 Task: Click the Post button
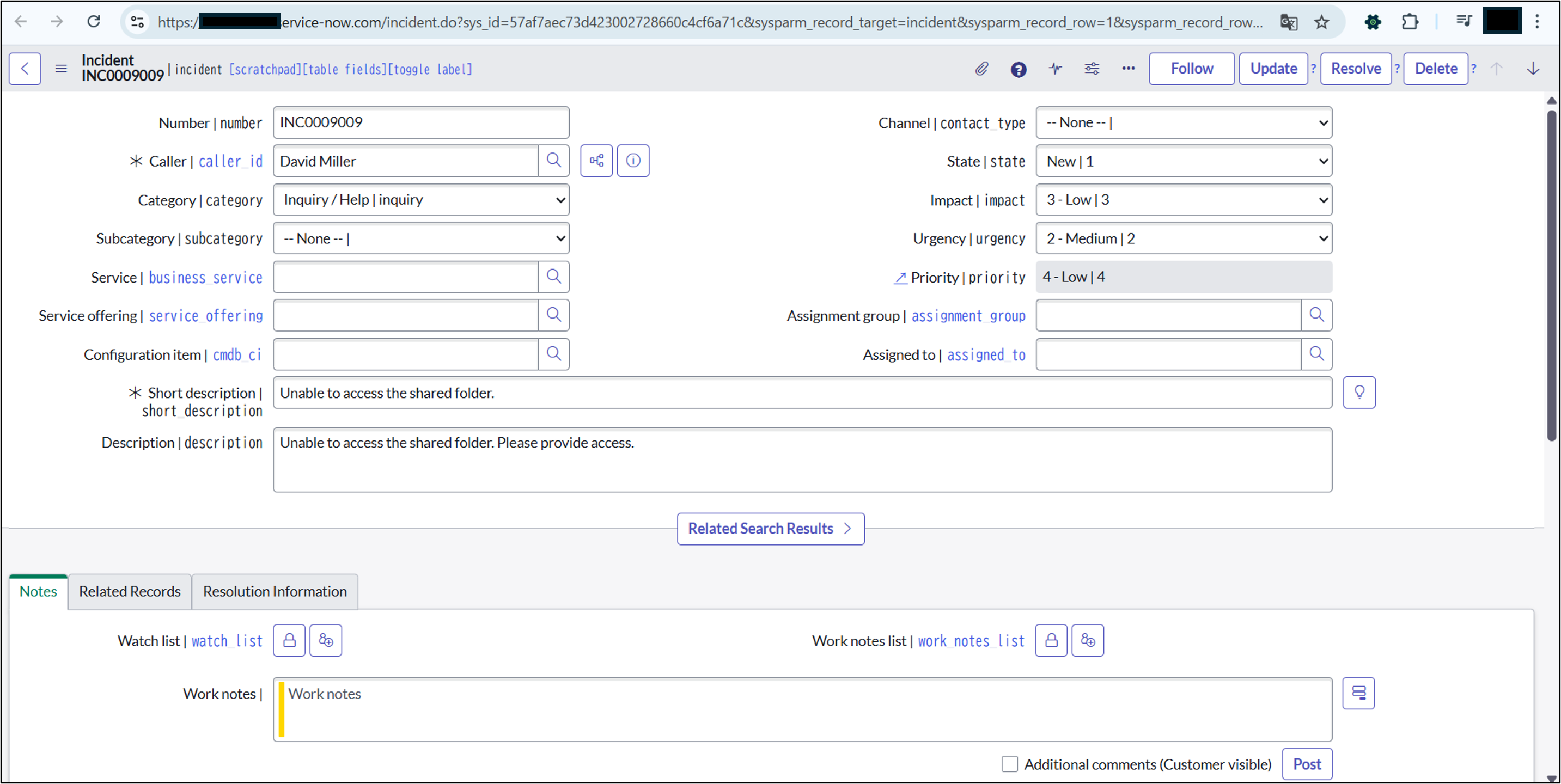(1307, 764)
